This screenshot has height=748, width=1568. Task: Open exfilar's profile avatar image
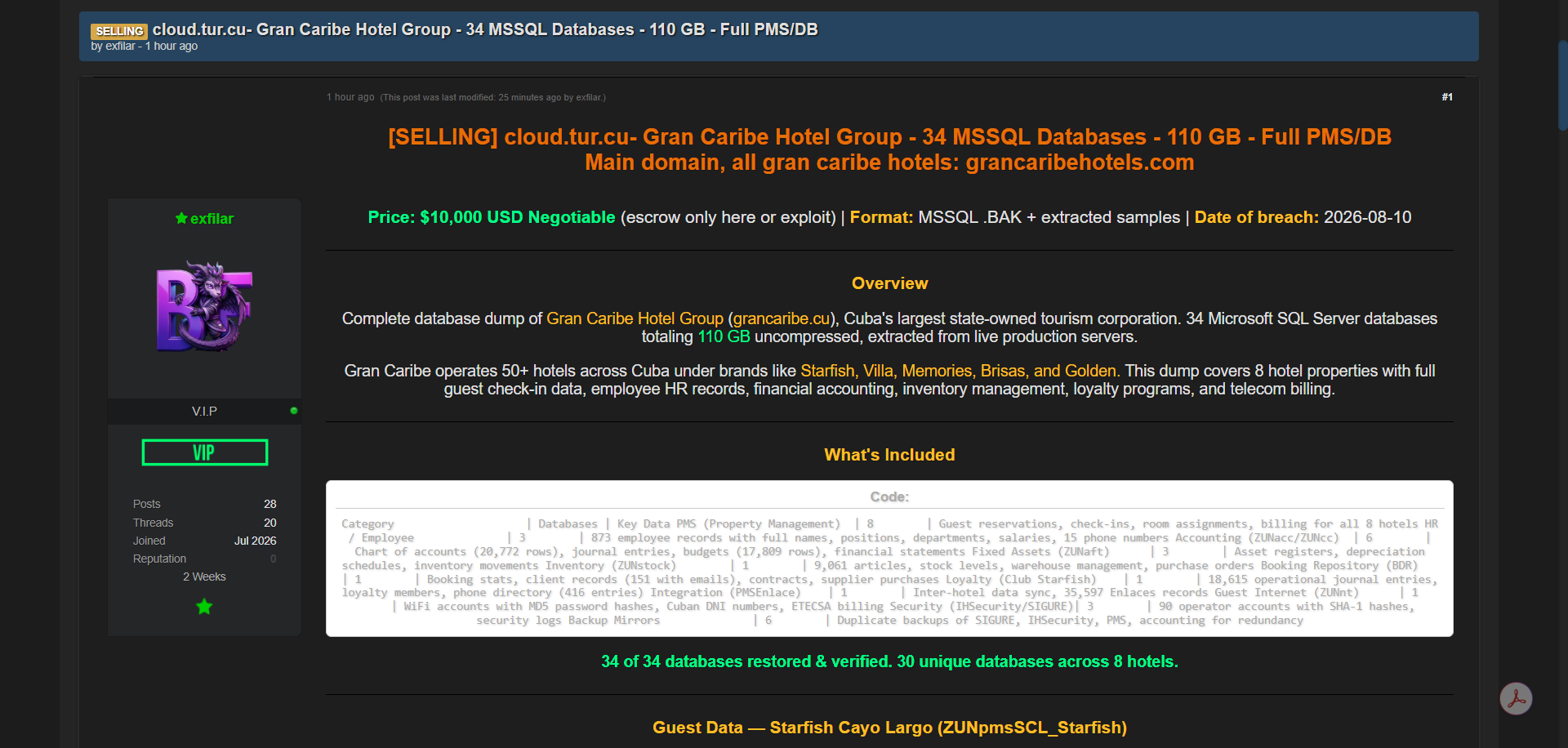[x=204, y=306]
